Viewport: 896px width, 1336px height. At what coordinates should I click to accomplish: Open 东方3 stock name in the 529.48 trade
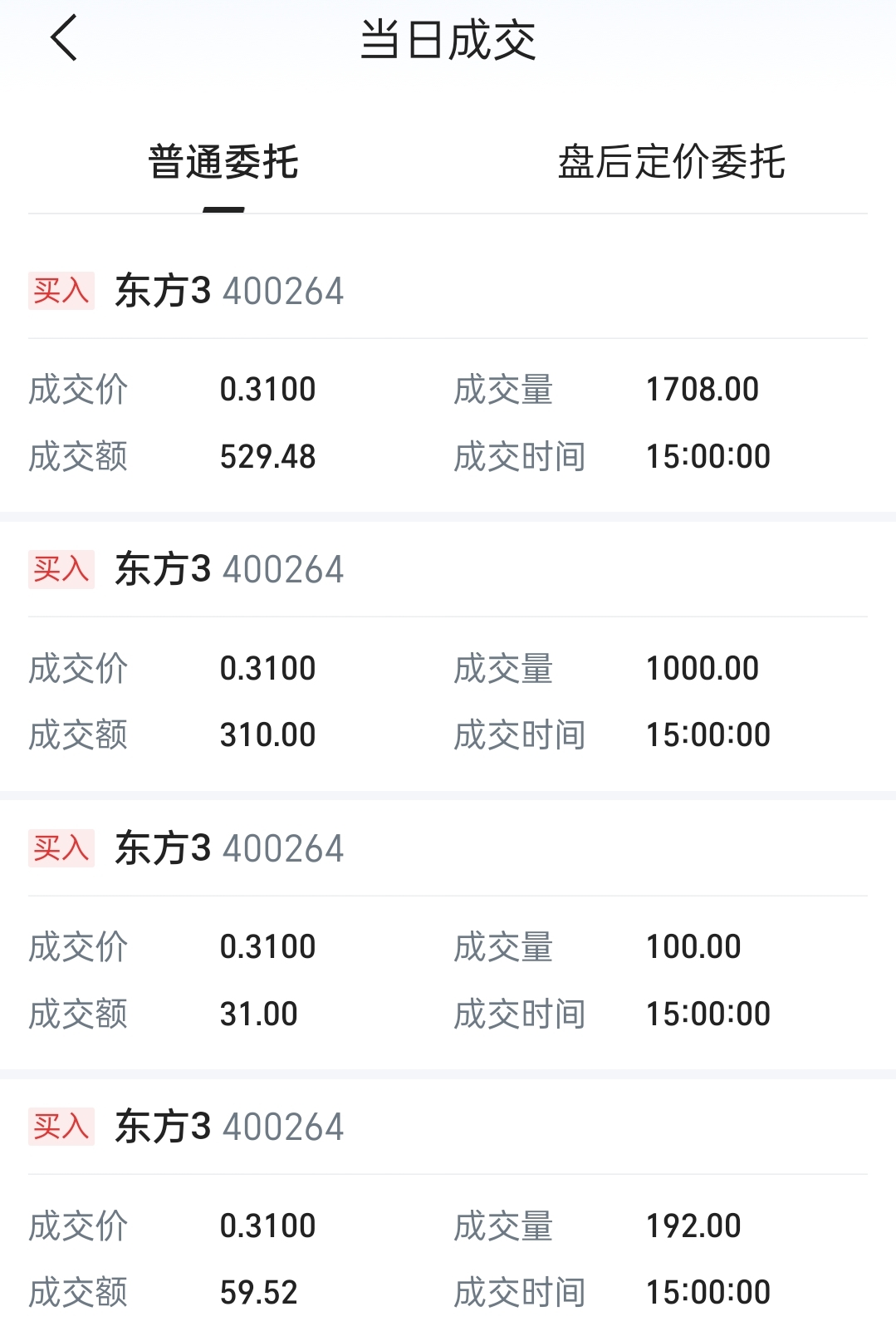click(x=163, y=291)
